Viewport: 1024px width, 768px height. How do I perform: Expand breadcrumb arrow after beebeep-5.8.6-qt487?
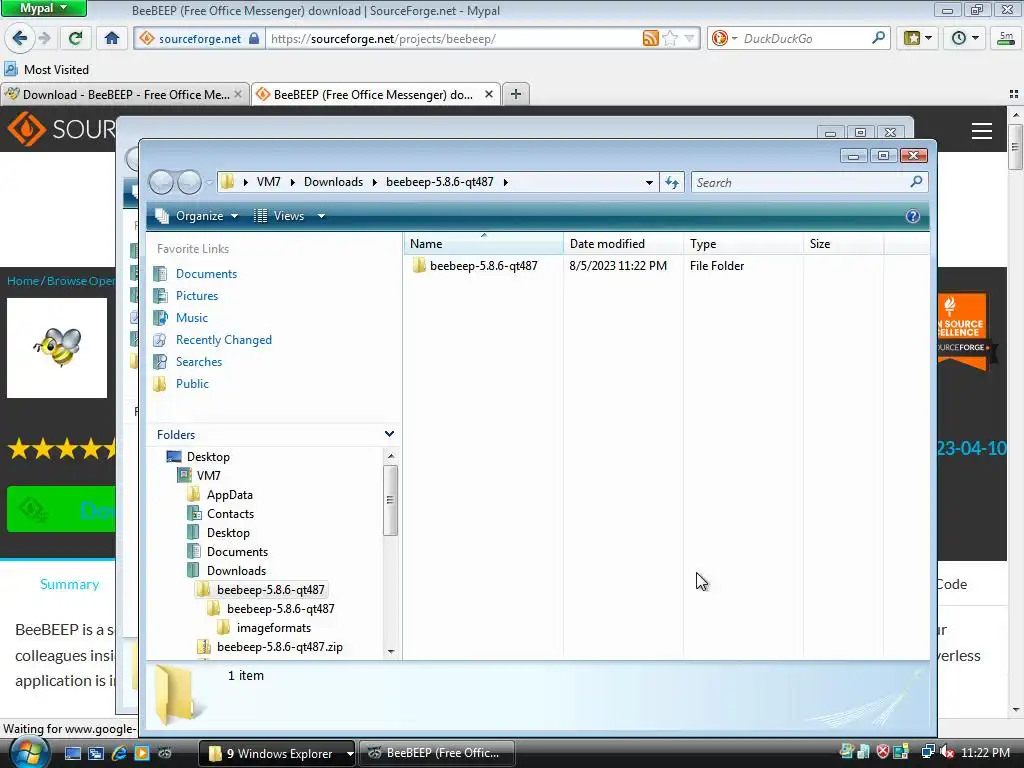click(505, 182)
